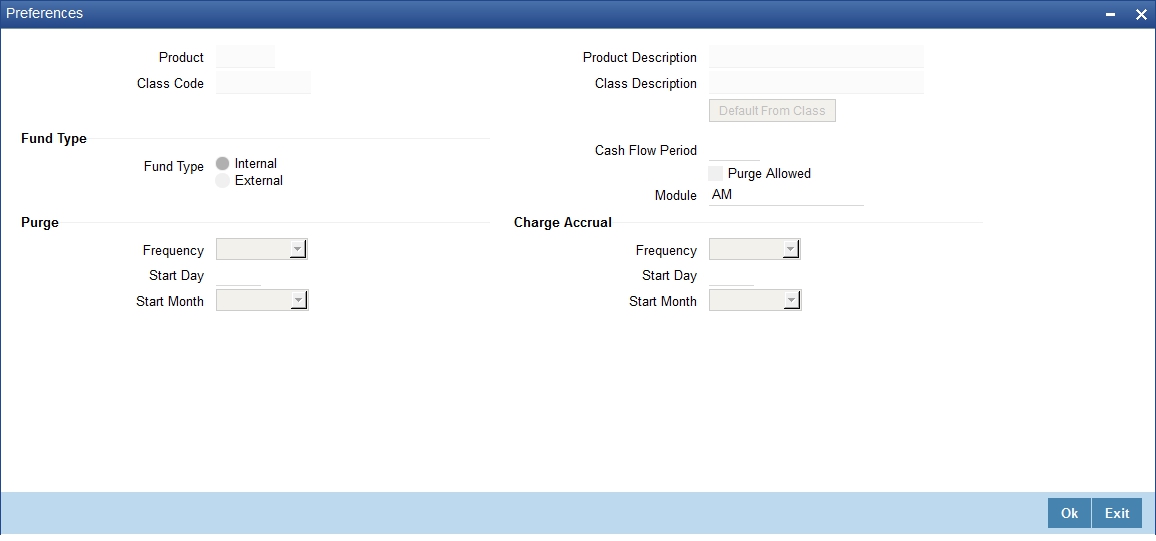Click the Class Code label
1156x541 pixels.
pyautogui.click(x=170, y=84)
